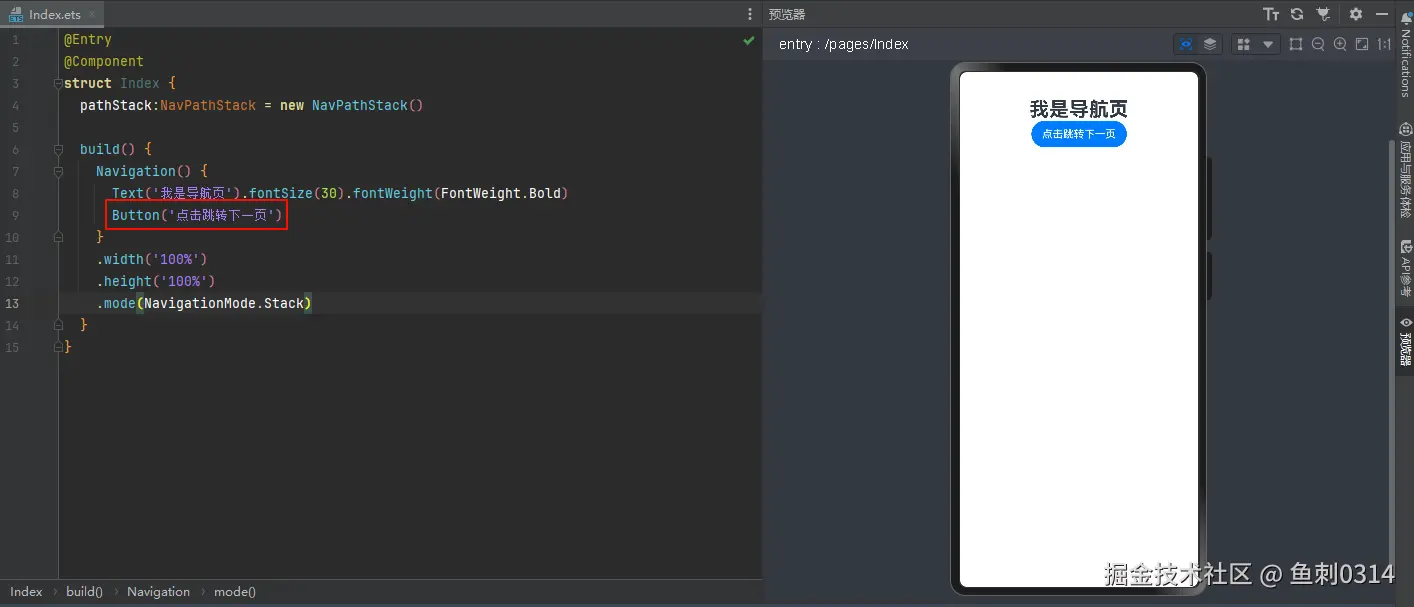Click the 预览器 panel title

coord(787,14)
